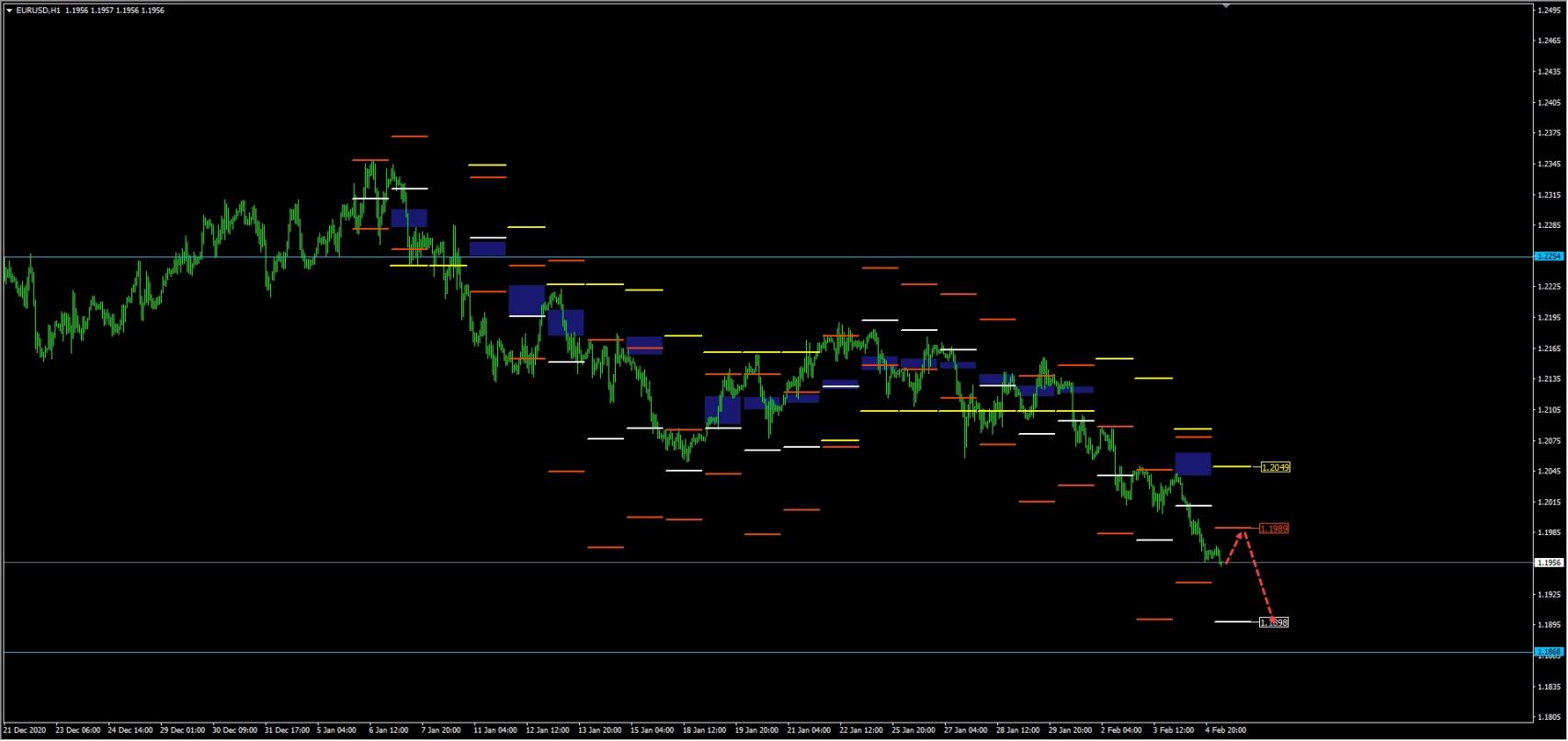Image resolution: width=1568 pixels, height=741 pixels.
Task: Click the 29 Dec 01:00 time axis label
Action: tap(183, 731)
